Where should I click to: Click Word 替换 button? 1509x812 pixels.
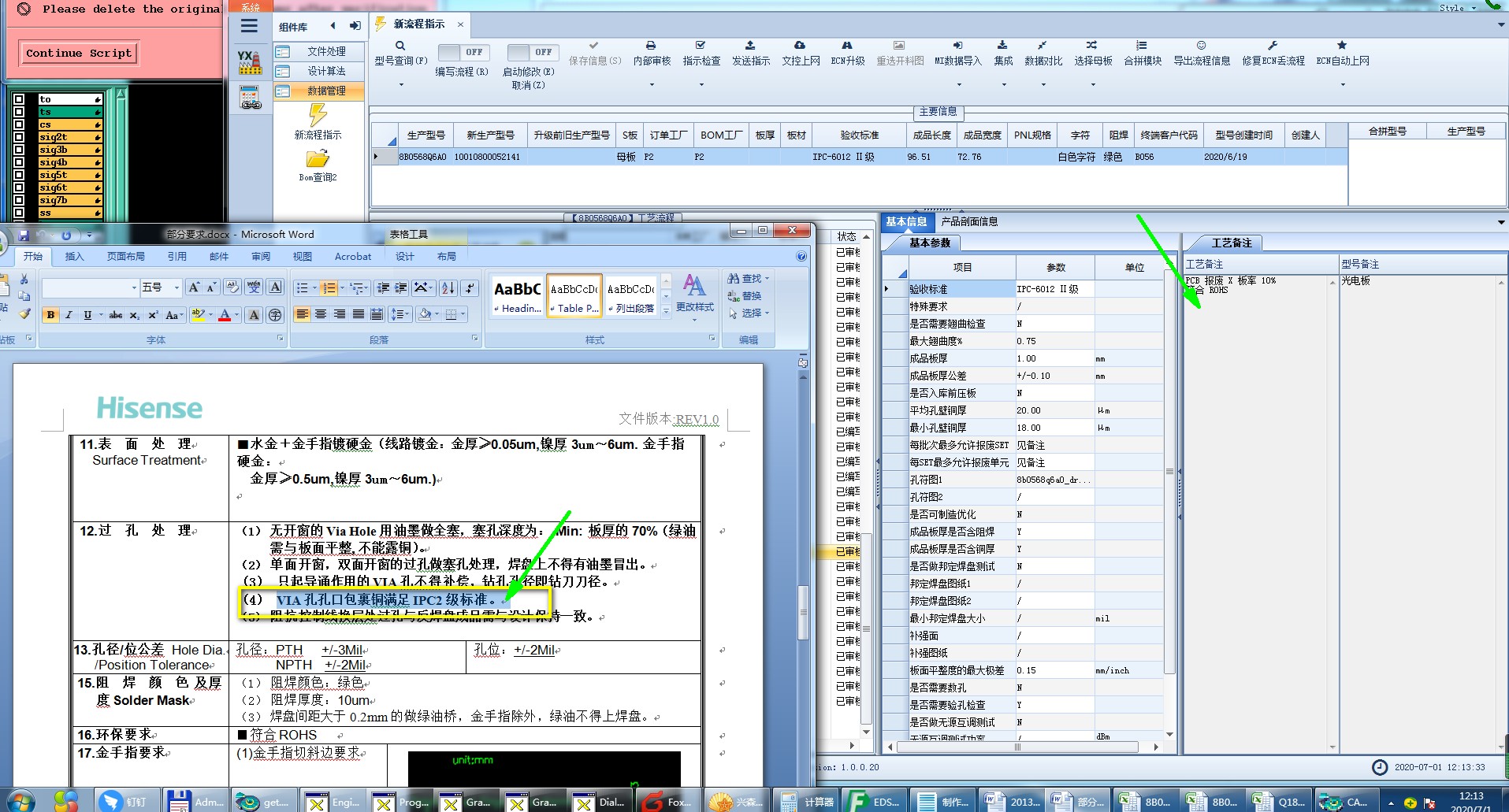point(745,296)
